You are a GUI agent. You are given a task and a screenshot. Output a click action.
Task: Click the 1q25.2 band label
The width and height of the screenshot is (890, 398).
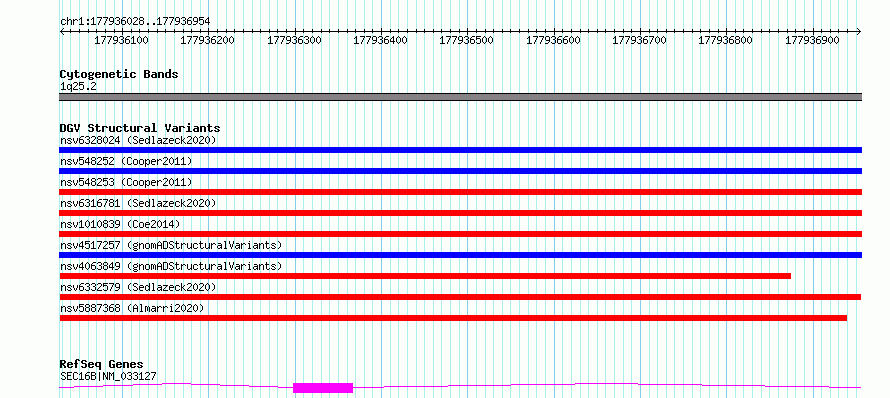point(78,86)
